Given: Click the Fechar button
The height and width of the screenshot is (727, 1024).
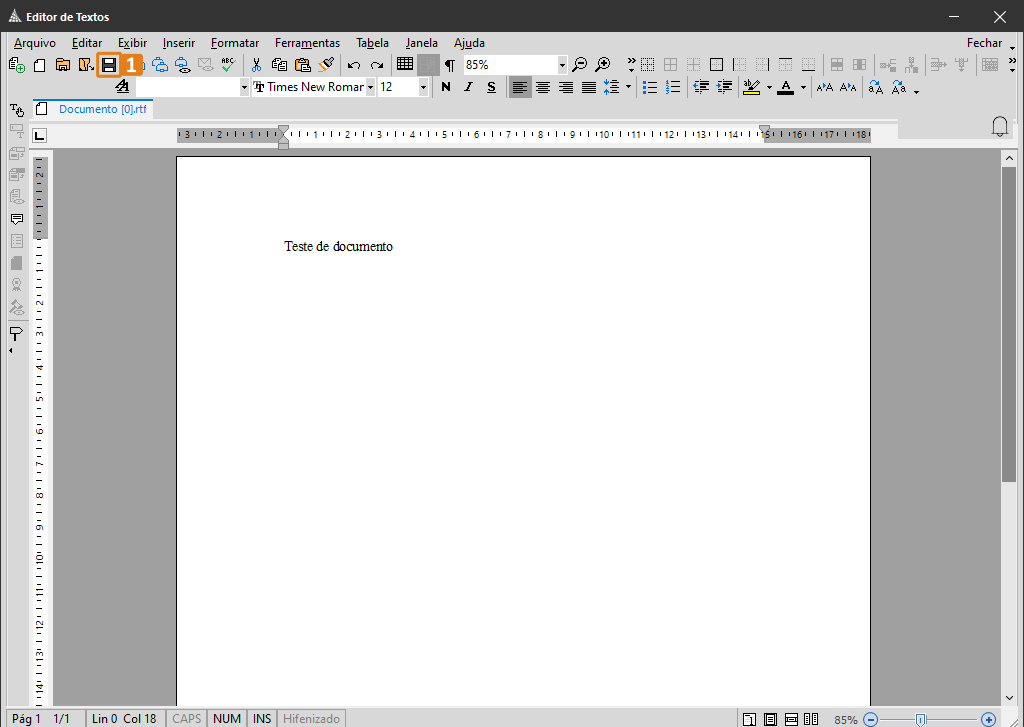Looking at the screenshot, I should pos(984,43).
